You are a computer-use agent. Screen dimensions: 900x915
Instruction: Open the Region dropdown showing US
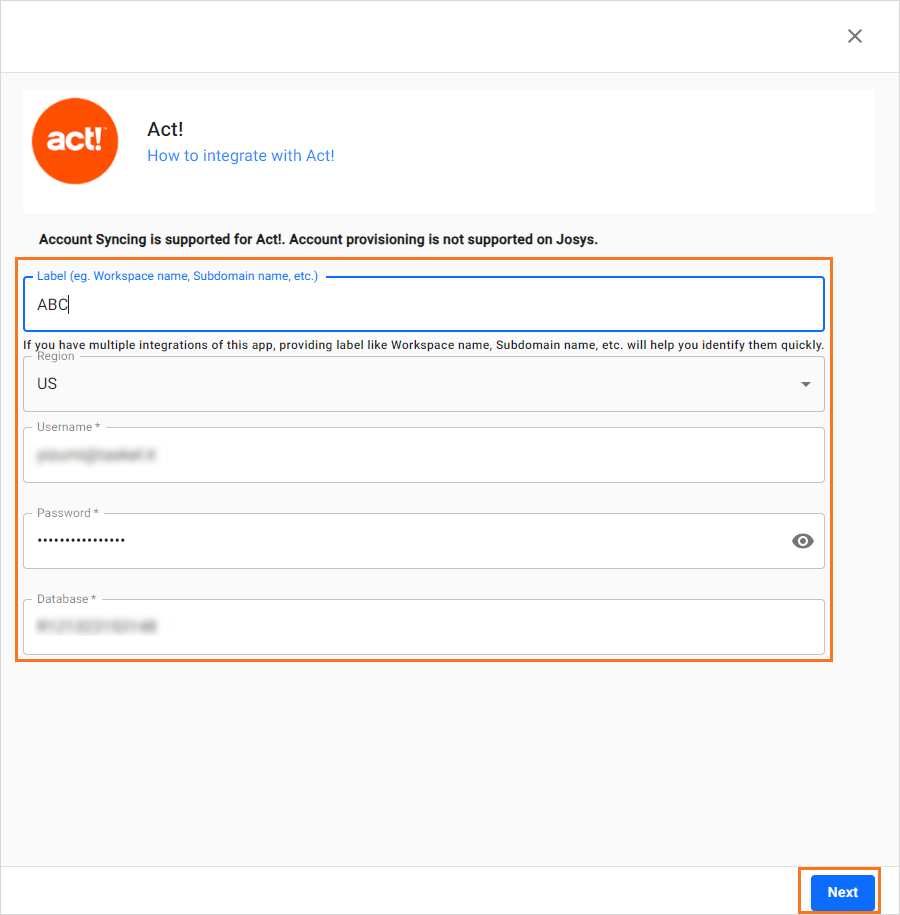[424, 384]
